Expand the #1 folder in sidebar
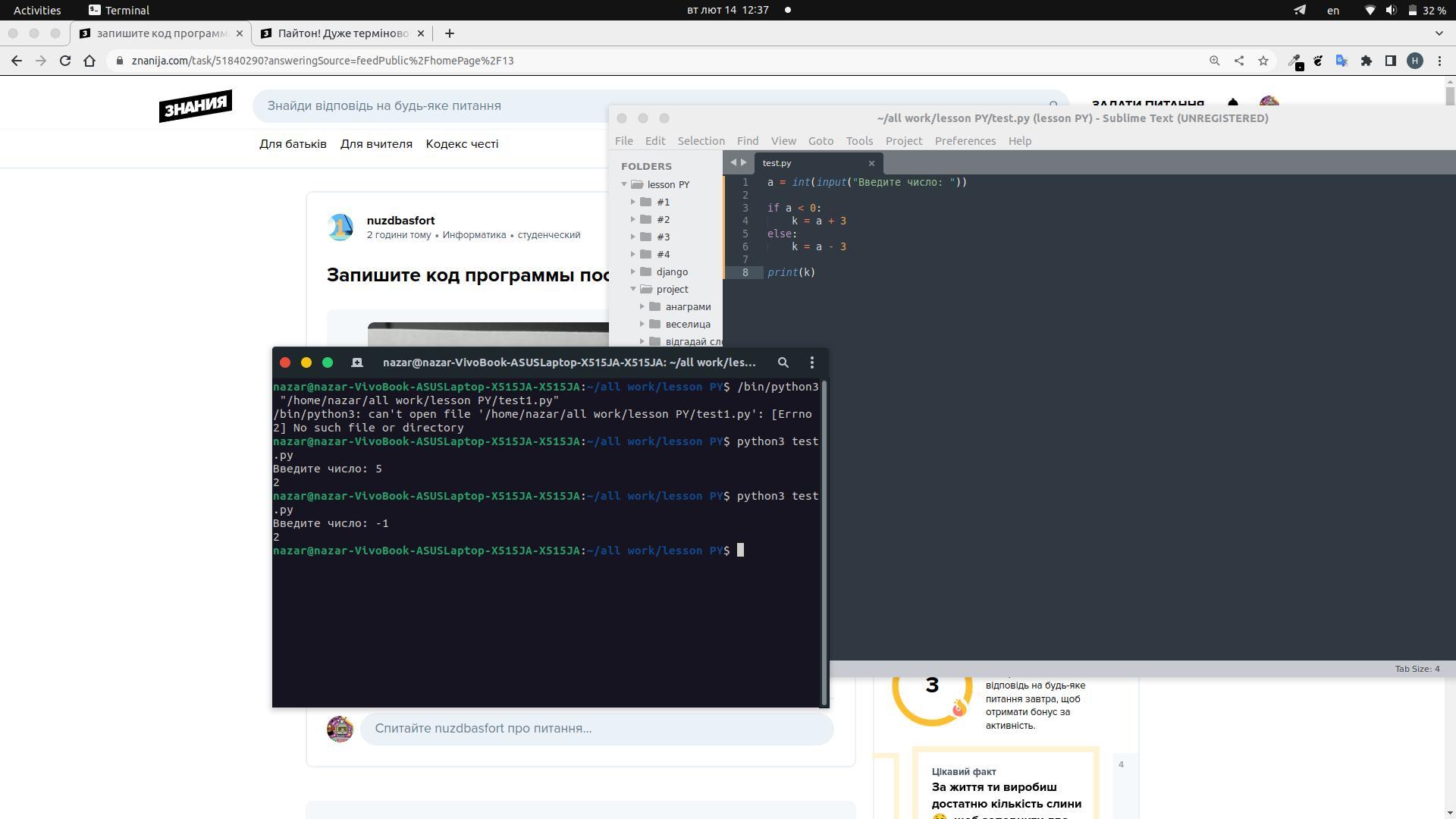 633,202
